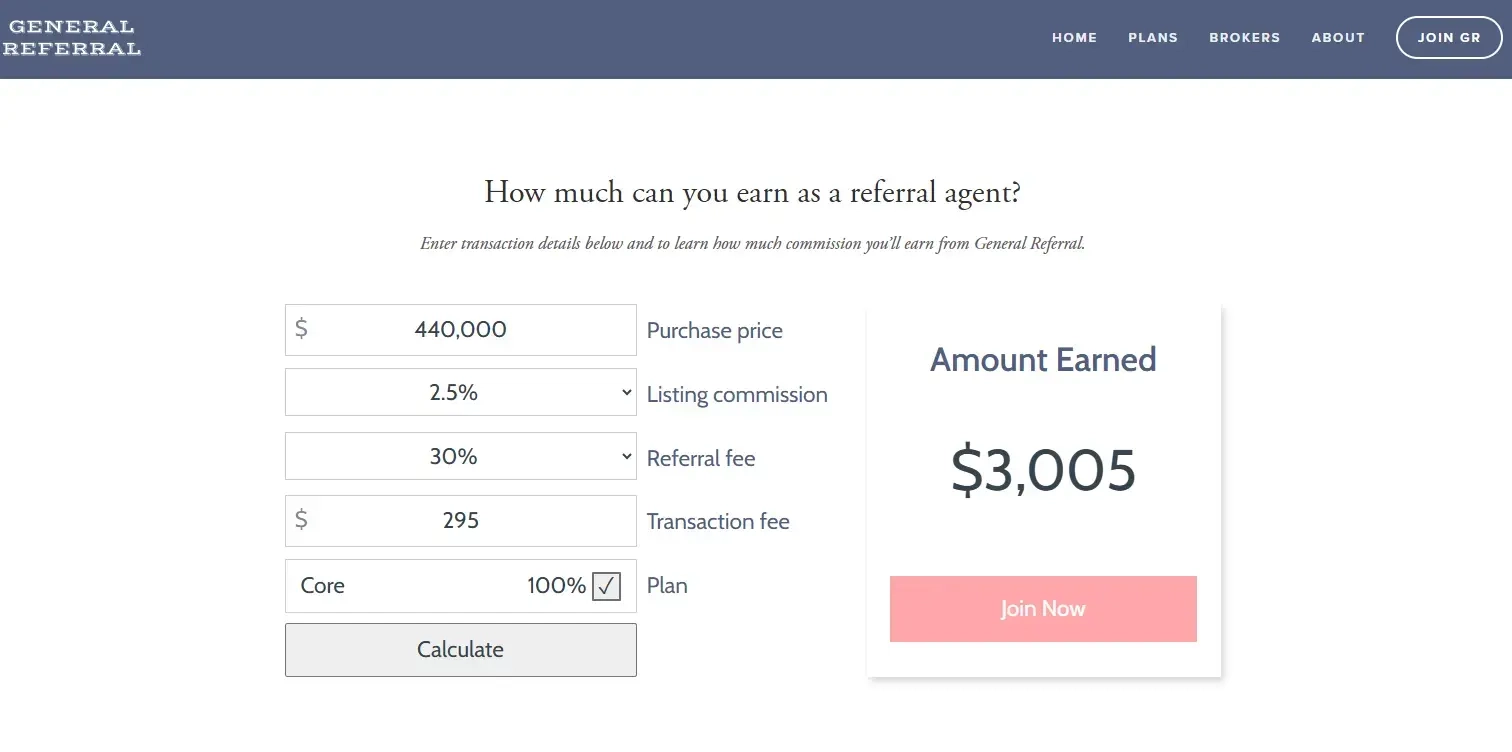Screen dimensions: 1512x752
Task: Click the Referral fee dropdown chevron
Action: tap(626, 457)
